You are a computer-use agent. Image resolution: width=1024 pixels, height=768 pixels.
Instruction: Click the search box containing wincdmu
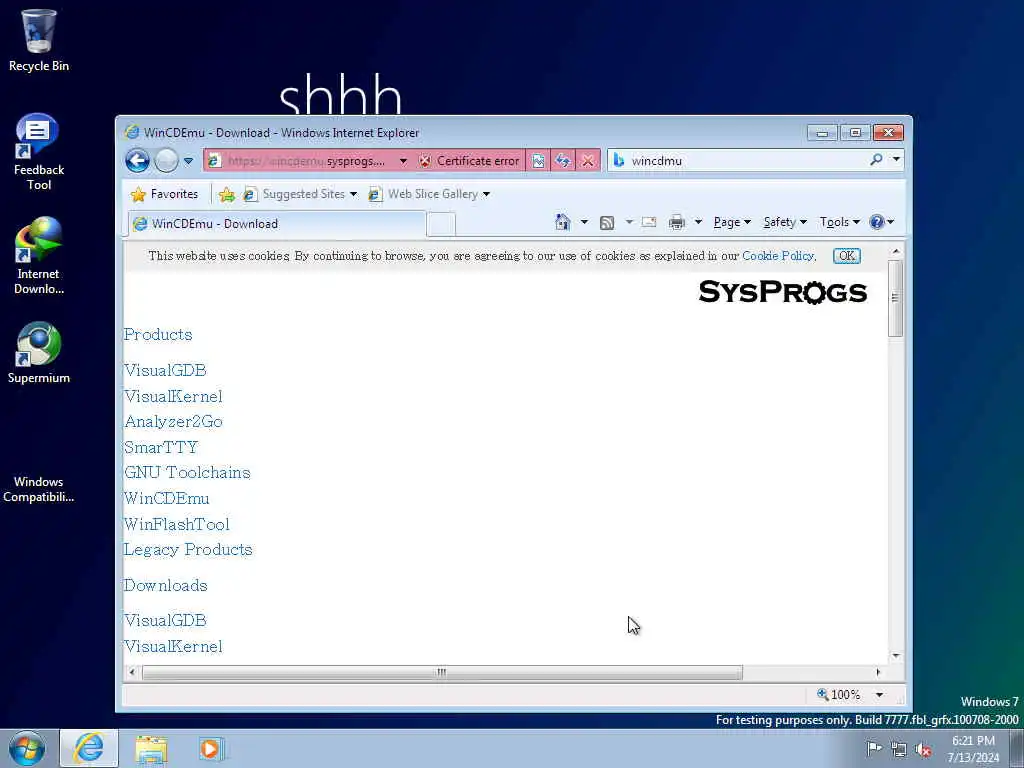click(738, 161)
